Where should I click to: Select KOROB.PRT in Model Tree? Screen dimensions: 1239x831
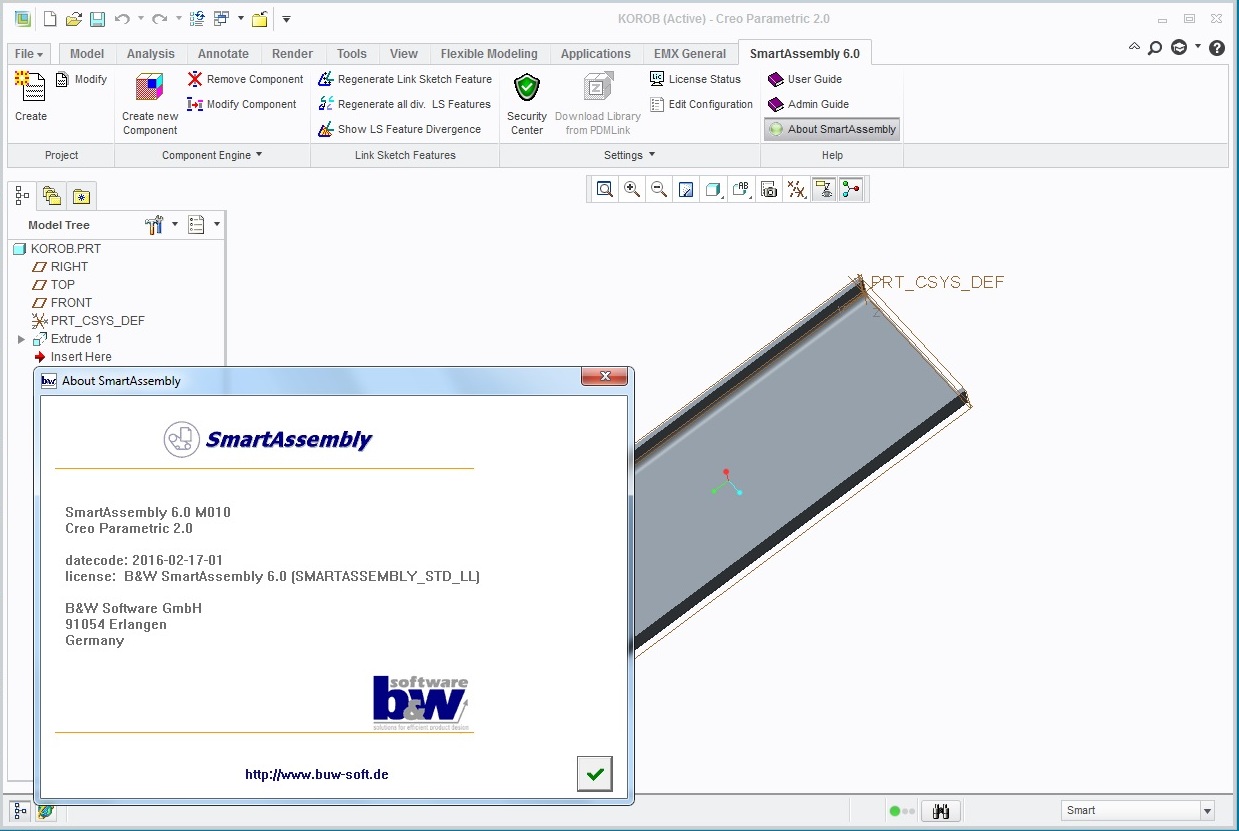[56, 249]
